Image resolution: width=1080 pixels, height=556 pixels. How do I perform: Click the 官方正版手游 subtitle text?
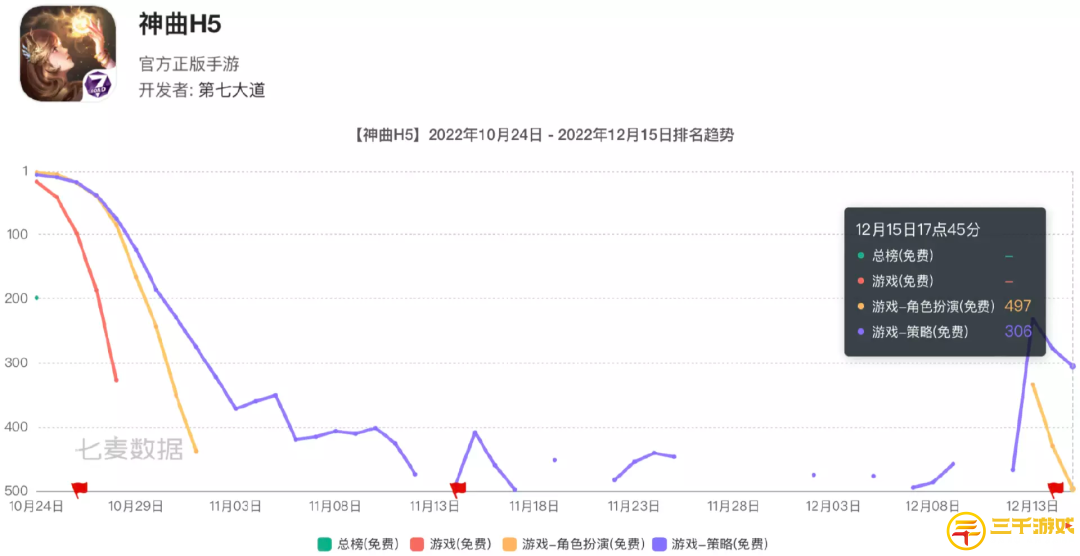[189, 65]
